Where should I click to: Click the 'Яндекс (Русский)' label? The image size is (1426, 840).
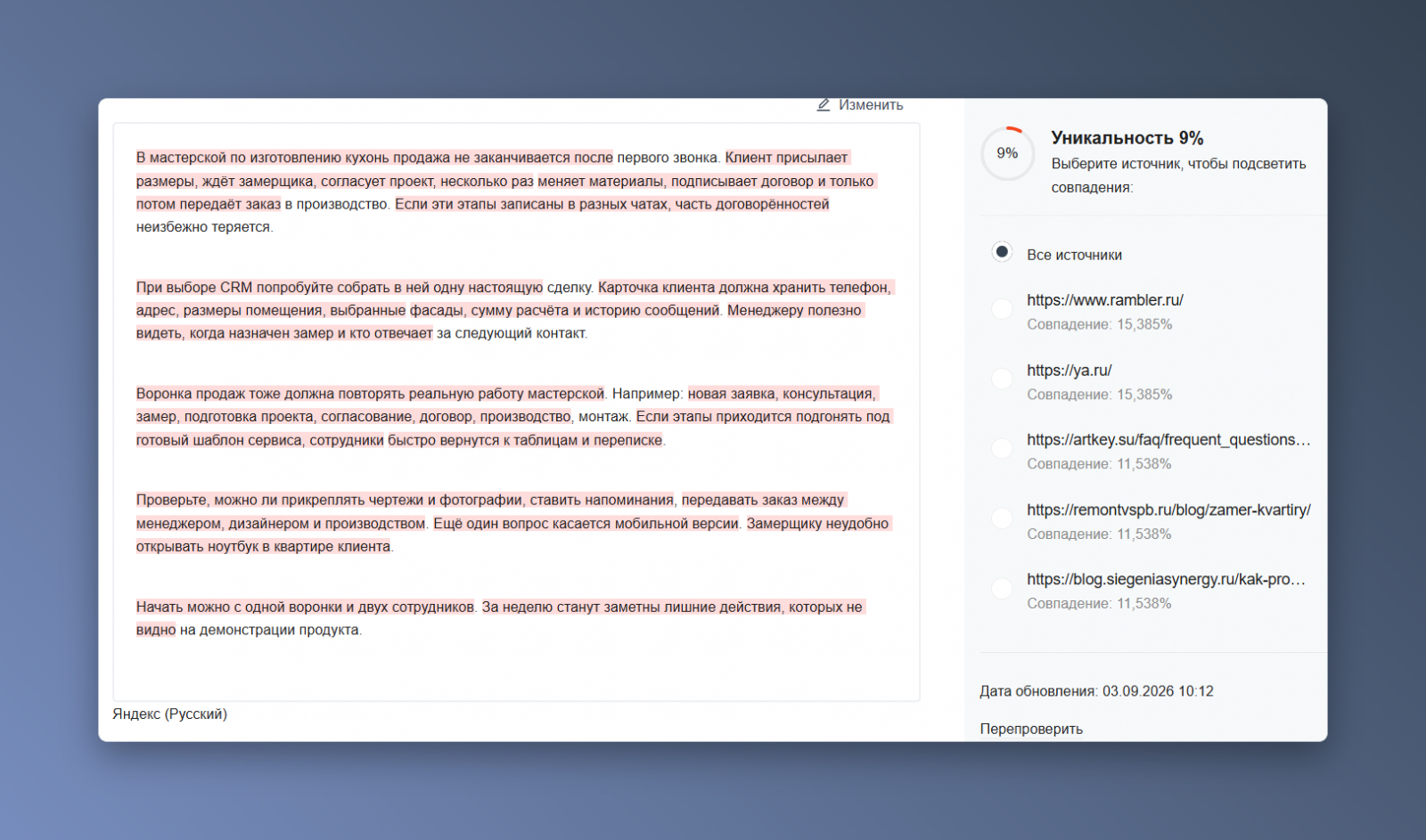tap(169, 714)
